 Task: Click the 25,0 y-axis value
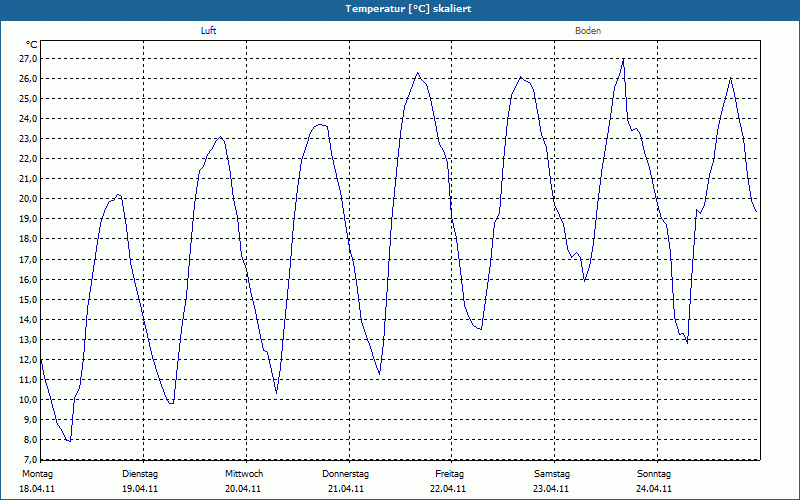click(x=29, y=98)
